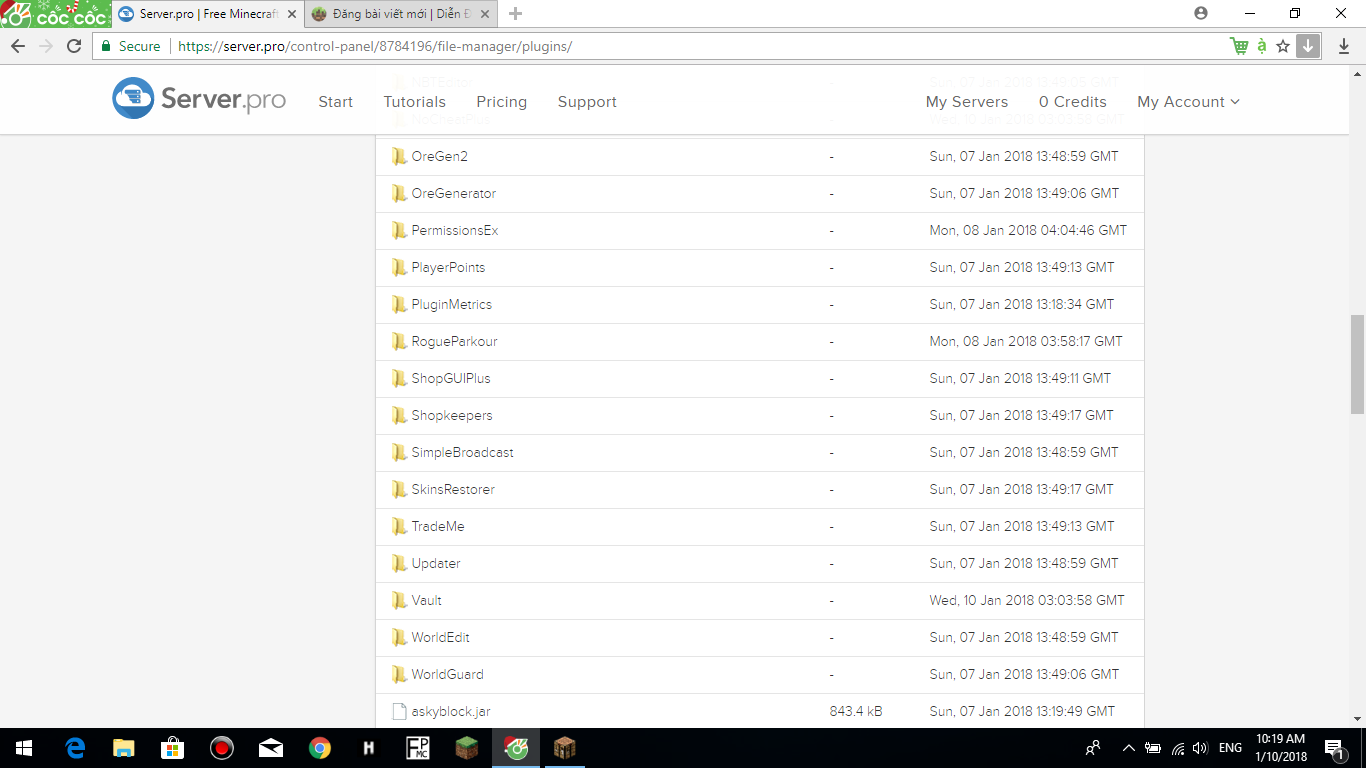Screen dimensions: 1366x768
Task: Click the ENG input language indicator
Action: pos(1230,748)
